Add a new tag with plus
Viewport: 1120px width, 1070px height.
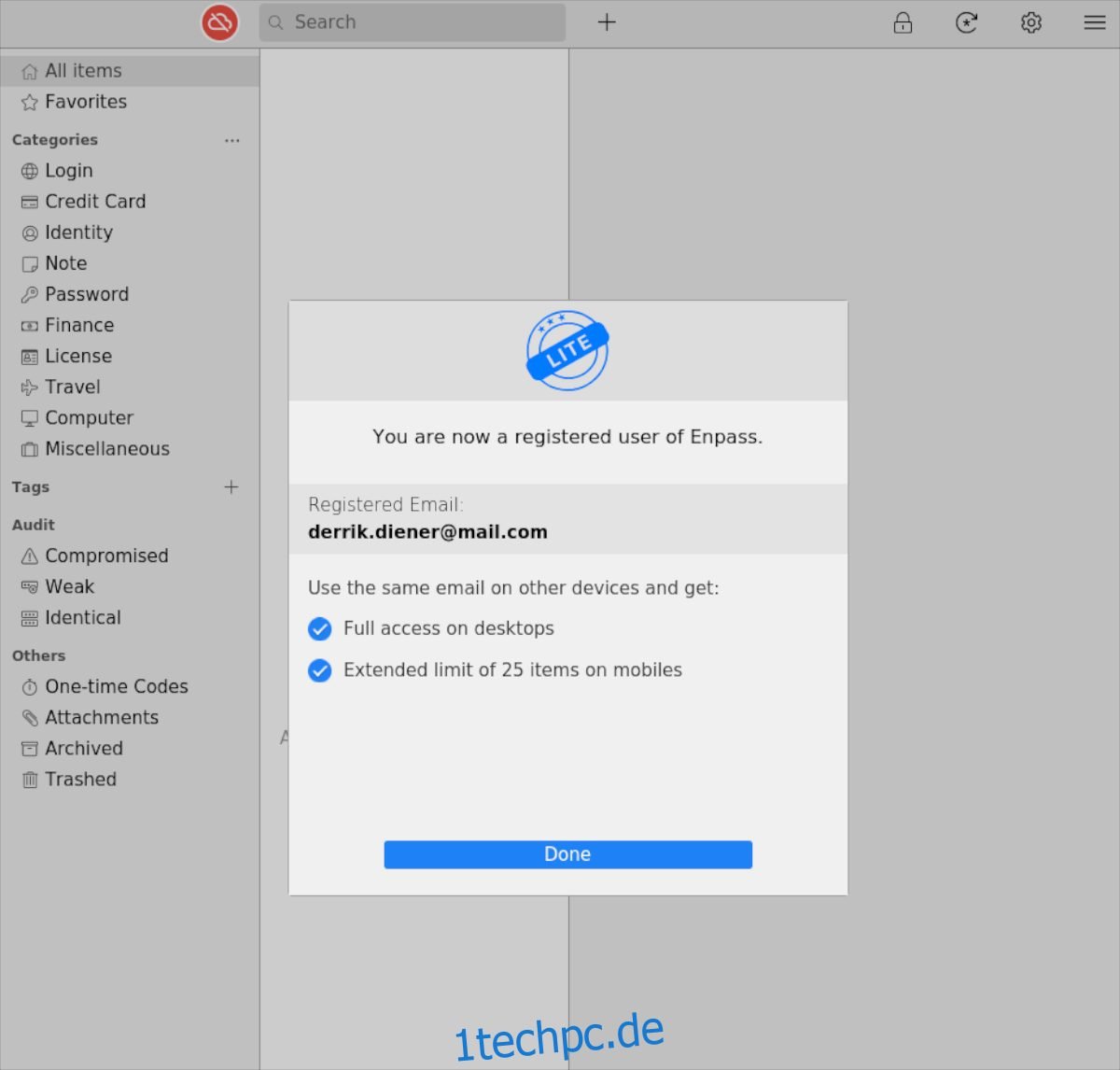click(x=231, y=486)
